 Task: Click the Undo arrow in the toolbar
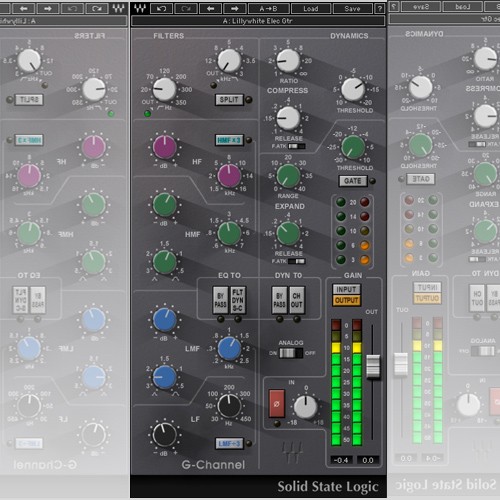coord(161,8)
